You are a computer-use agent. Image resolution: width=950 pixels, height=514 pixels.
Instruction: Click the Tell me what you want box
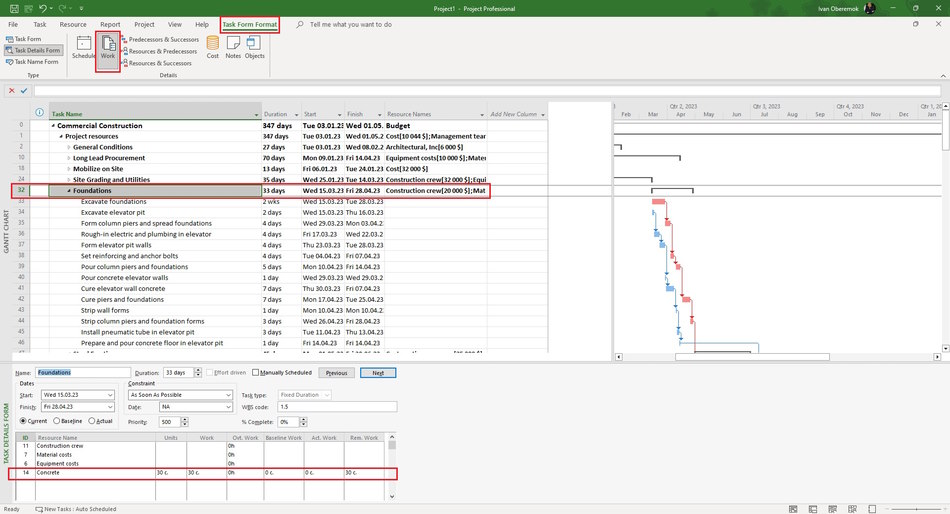point(350,24)
